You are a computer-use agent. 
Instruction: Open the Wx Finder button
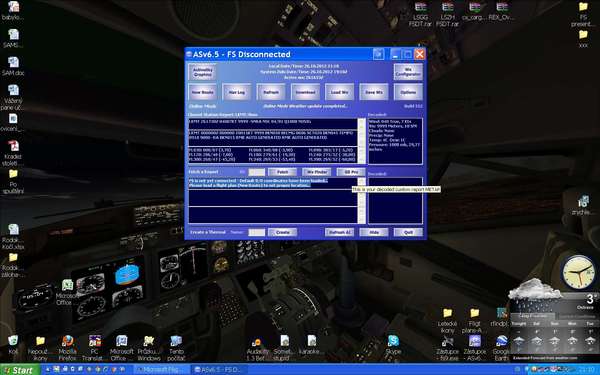coord(317,172)
